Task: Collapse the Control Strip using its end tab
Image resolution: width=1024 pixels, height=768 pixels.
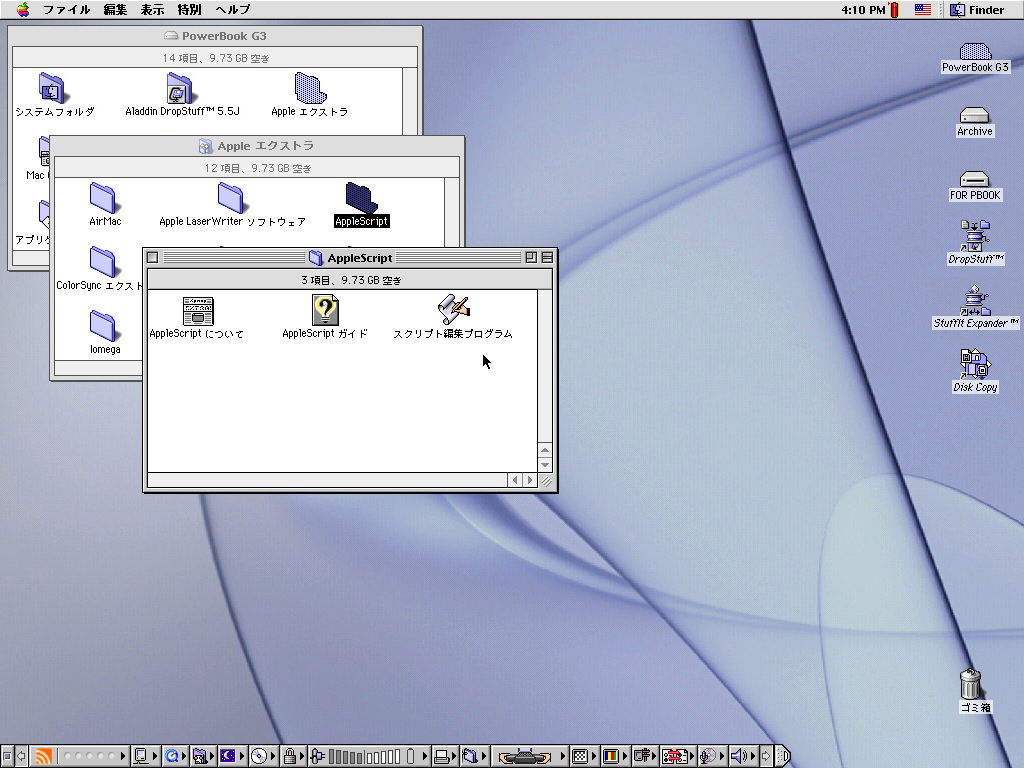Action: tap(784, 756)
